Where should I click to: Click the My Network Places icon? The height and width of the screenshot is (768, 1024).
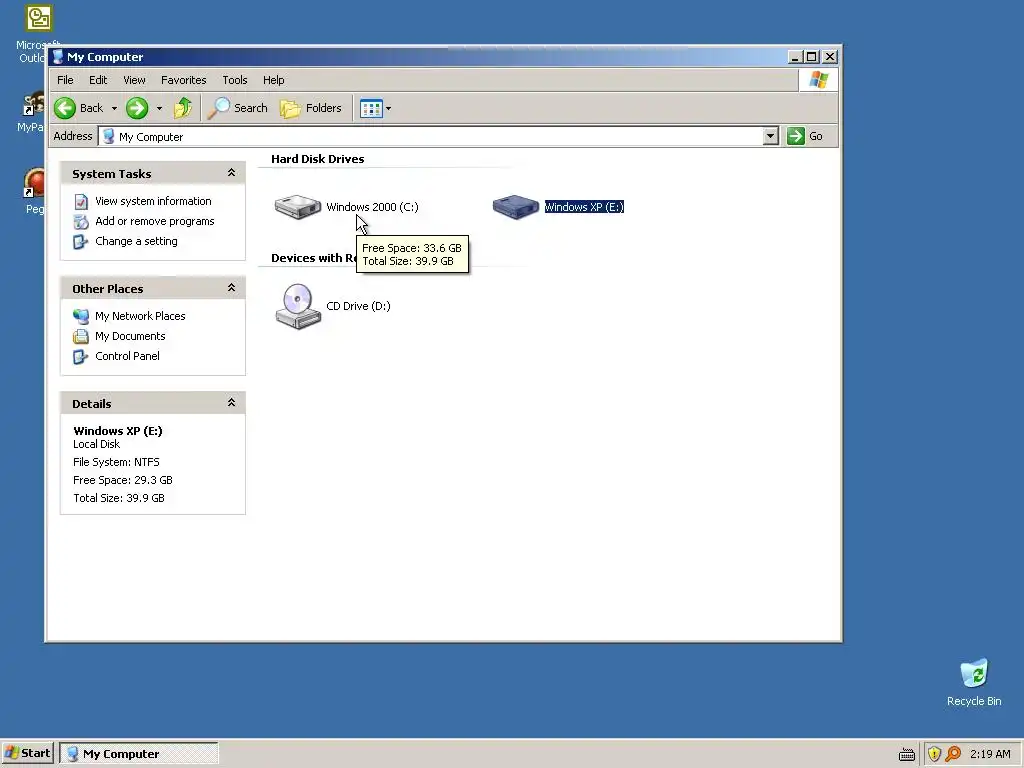(81, 316)
